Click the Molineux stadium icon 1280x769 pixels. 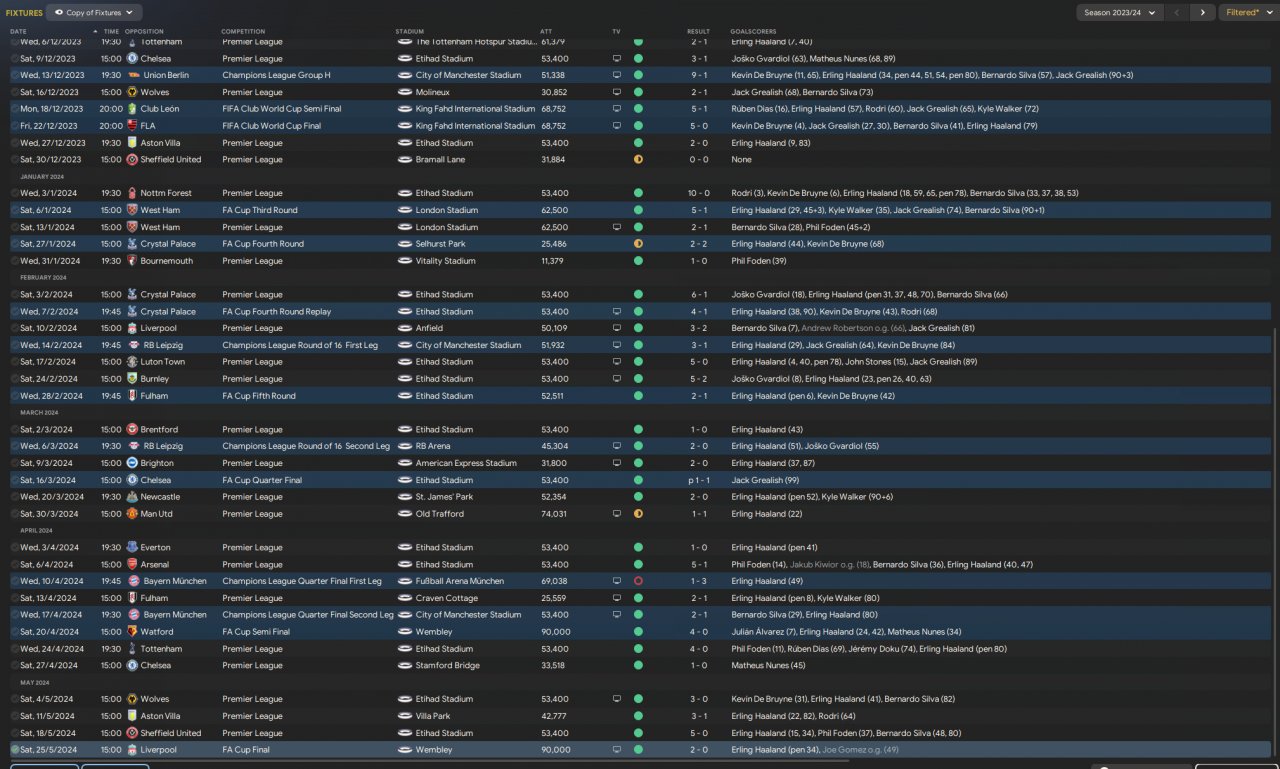pos(404,92)
